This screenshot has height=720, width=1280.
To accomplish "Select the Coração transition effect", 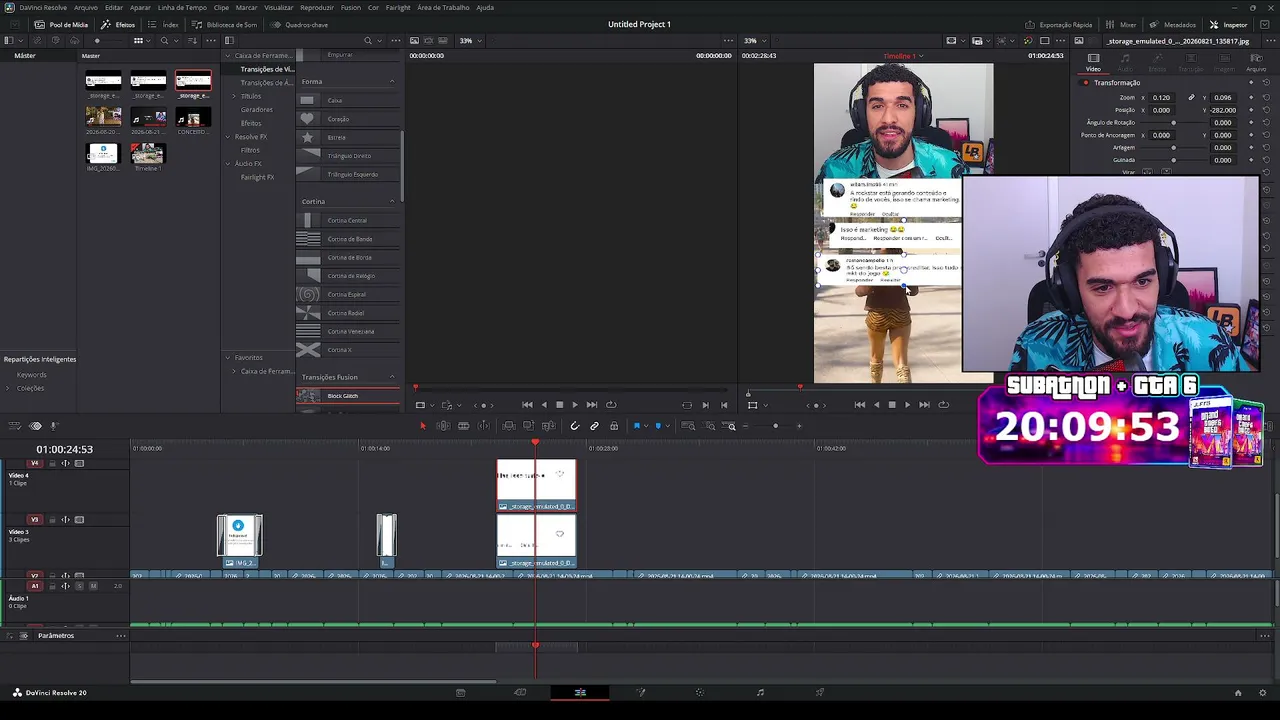I will 348,119.
